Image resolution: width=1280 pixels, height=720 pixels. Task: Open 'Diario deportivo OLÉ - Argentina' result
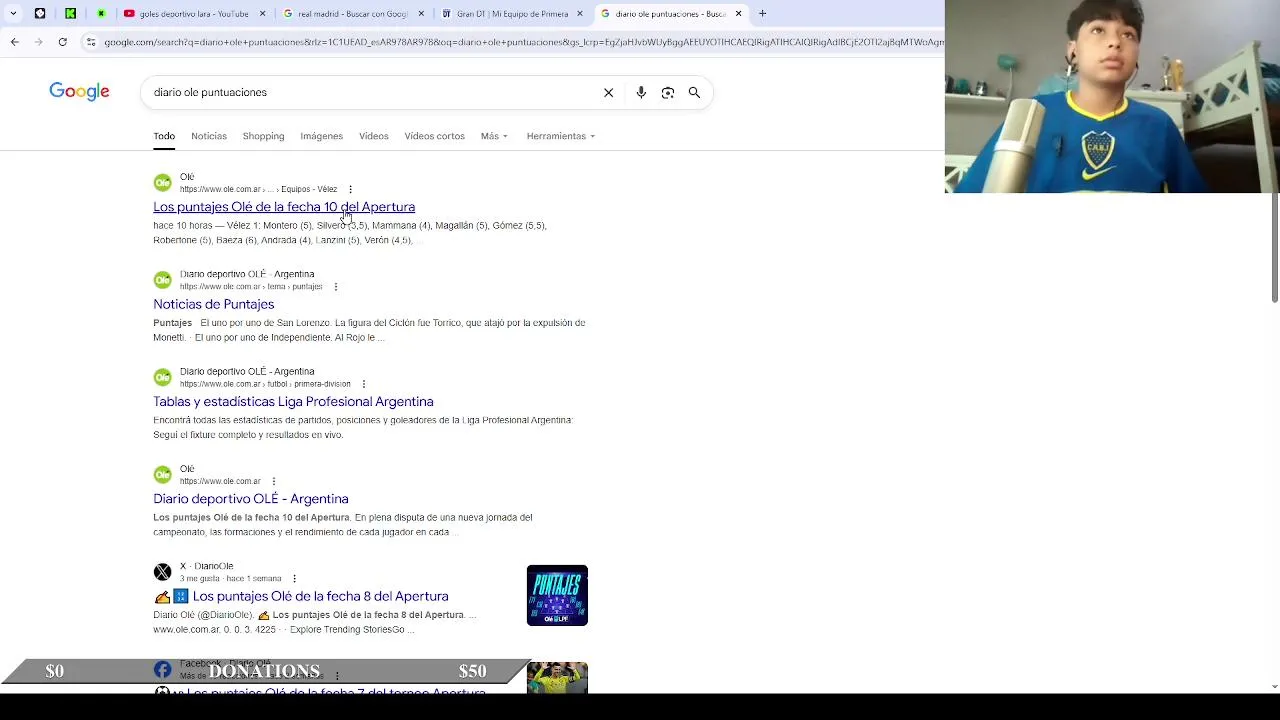click(251, 499)
